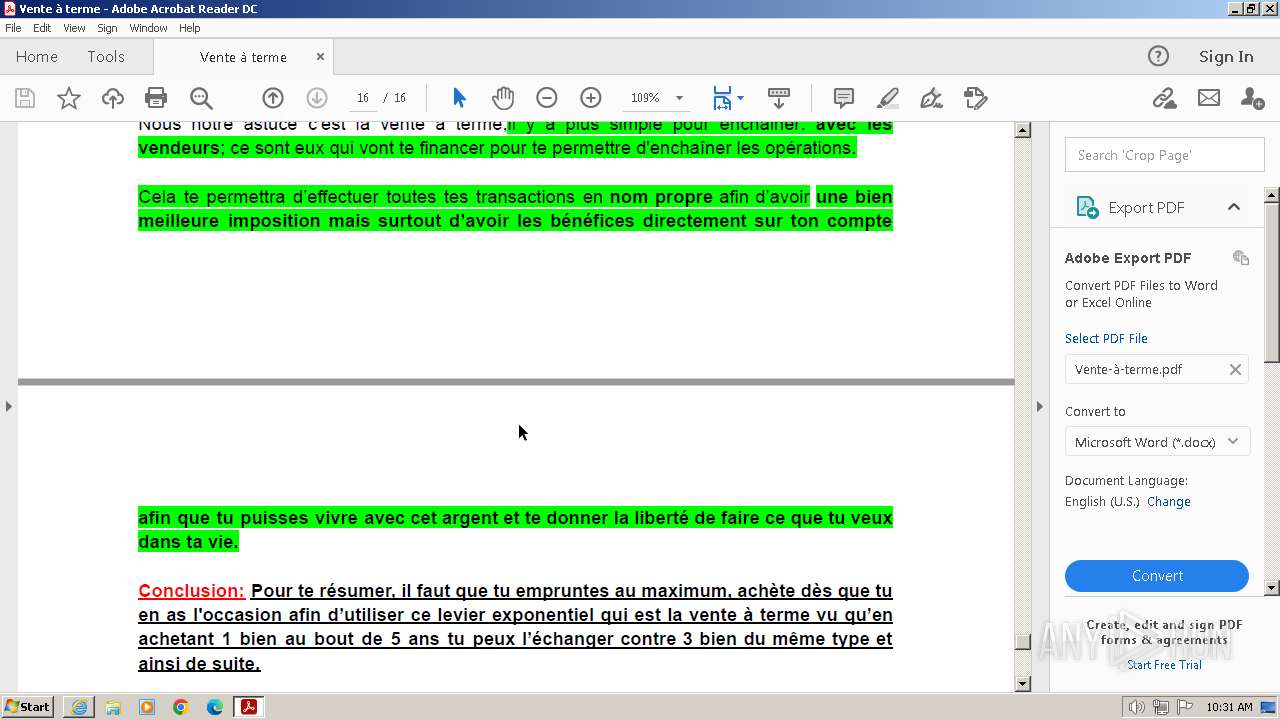Image resolution: width=1280 pixels, height=720 pixels.
Task: Go to next page arrow
Action: [x=317, y=98]
